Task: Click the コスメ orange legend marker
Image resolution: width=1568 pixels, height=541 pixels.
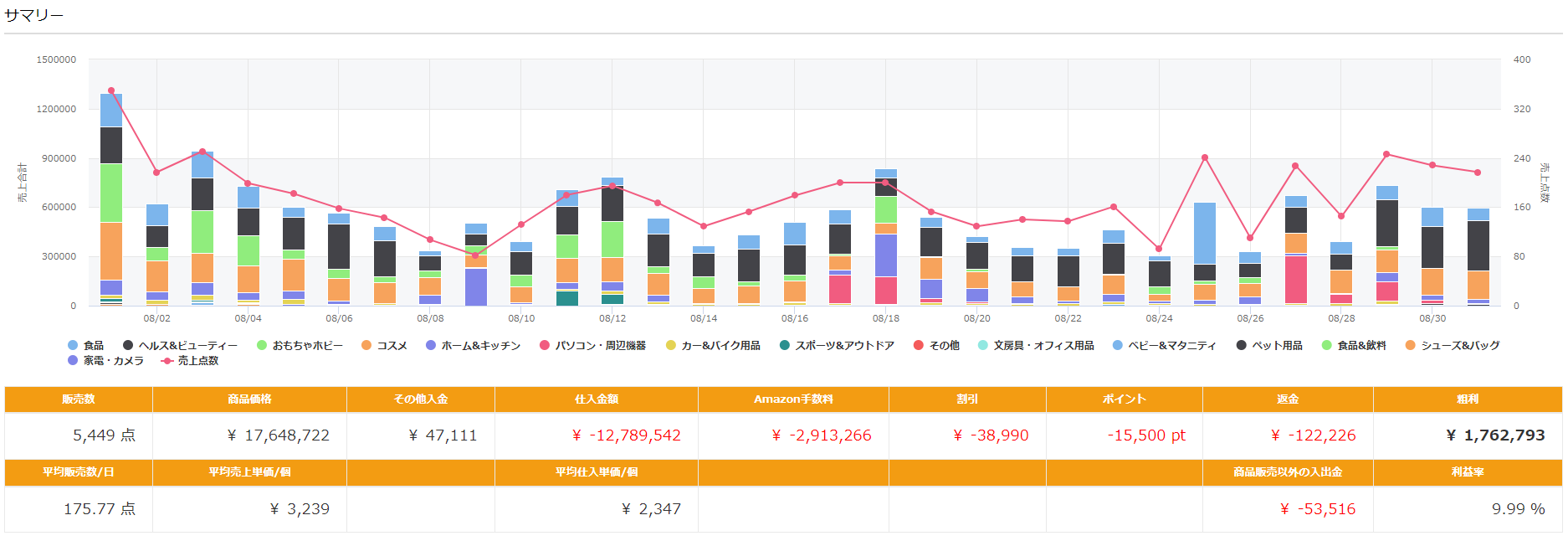Action: (366, 346)
